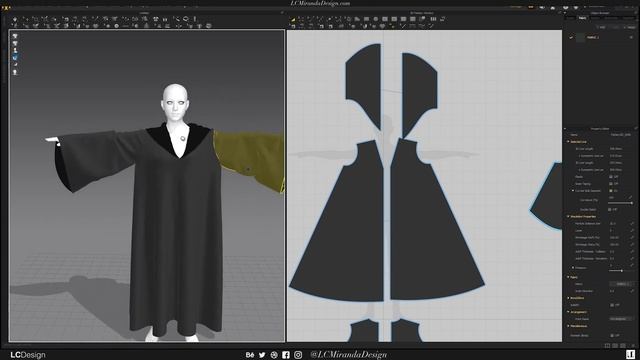Click the curved-arrow icon ending the first 2D toolbar row
This screenshot has width=640, height=360.
[x=442, y=19]
